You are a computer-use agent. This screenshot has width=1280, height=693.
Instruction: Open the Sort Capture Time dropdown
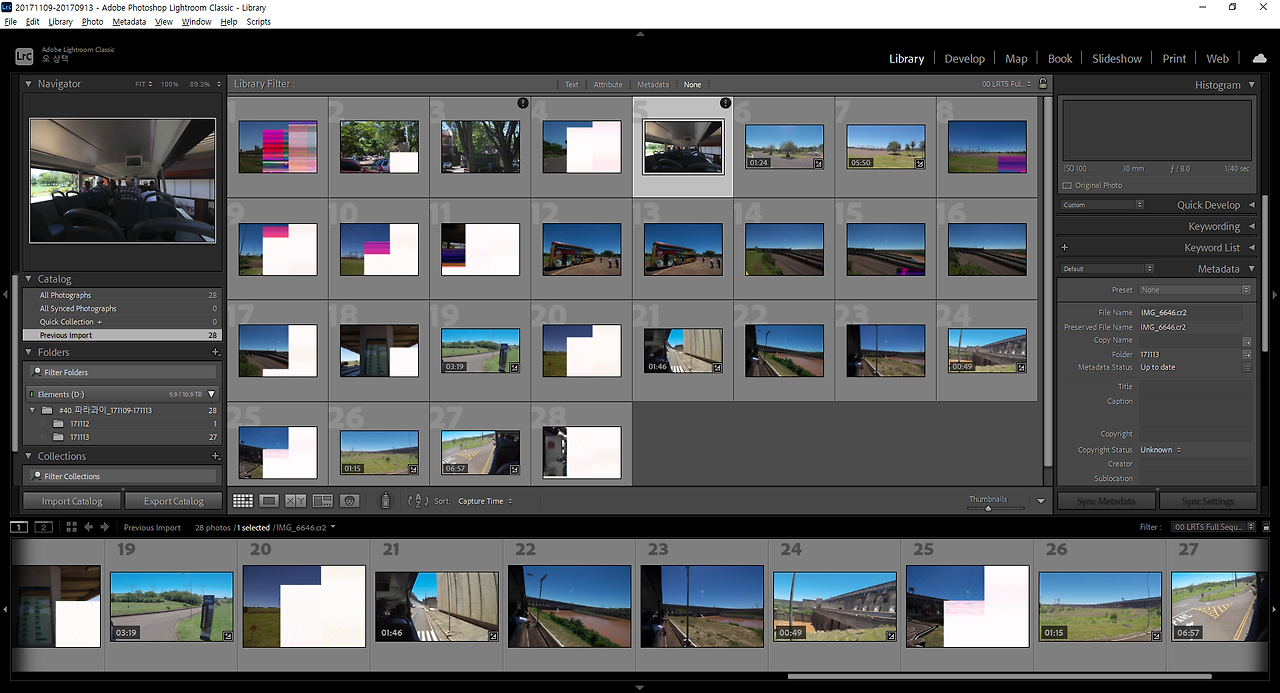(x=486, y=501)
